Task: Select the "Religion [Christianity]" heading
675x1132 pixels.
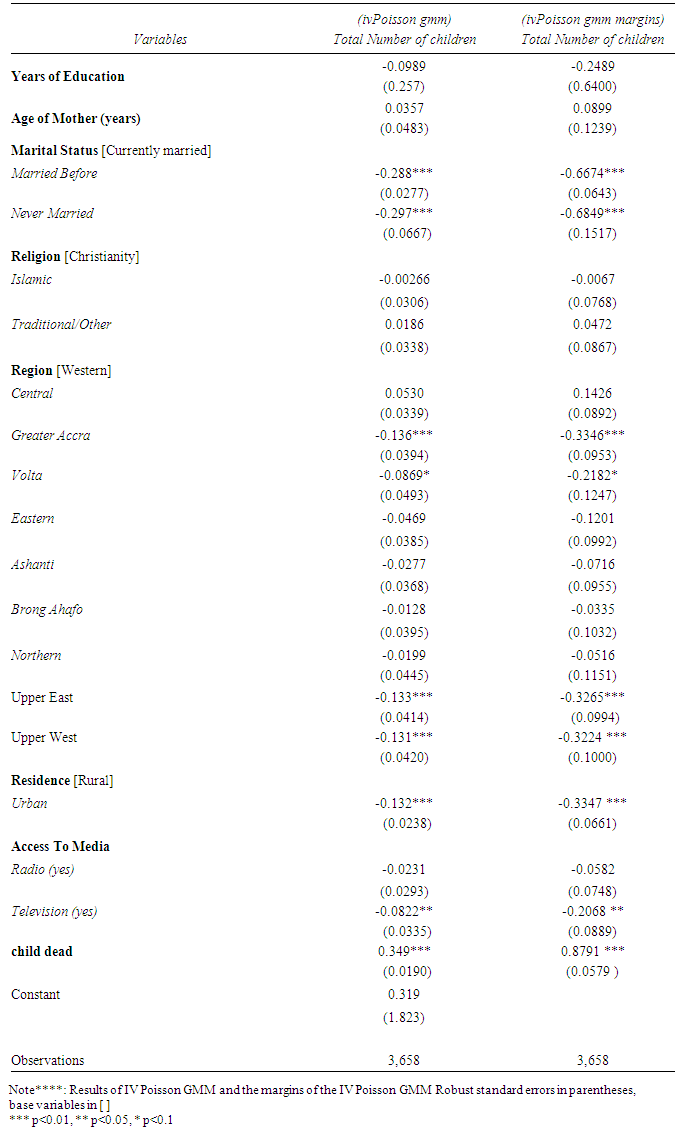Action: coord(75,256)
